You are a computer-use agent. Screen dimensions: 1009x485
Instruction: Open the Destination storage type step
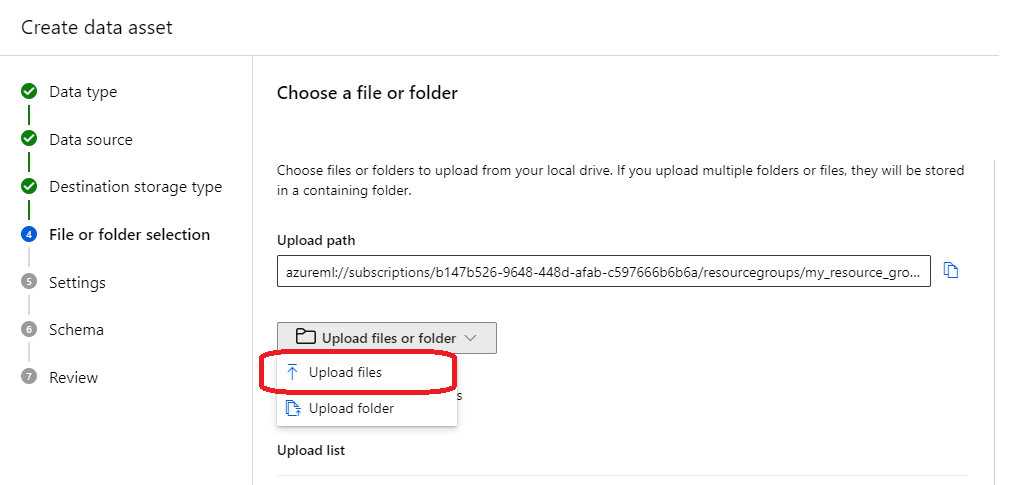tap(135, 187)
